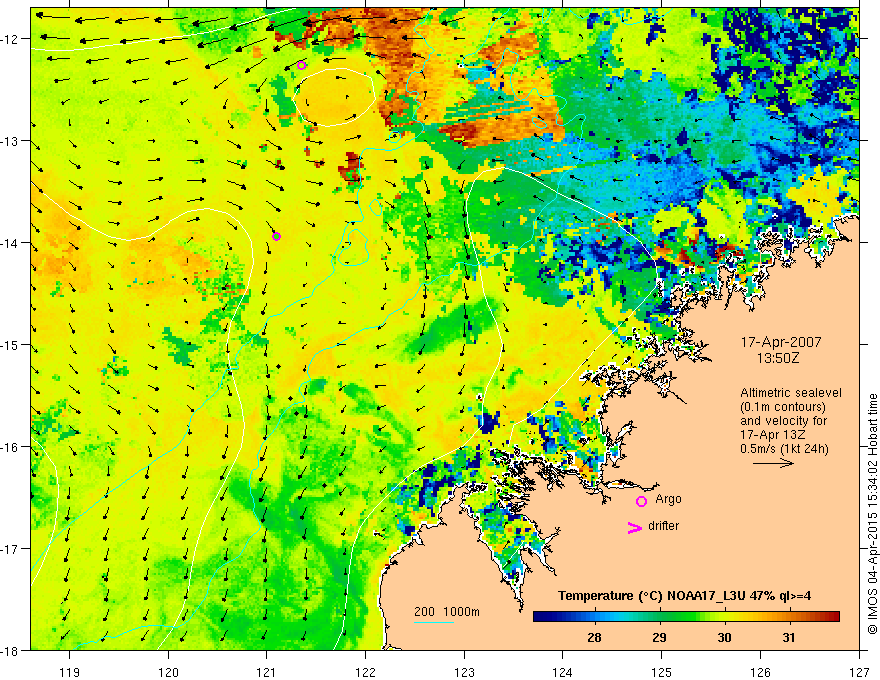Click the date text '17-Apr-2007'

781,342
